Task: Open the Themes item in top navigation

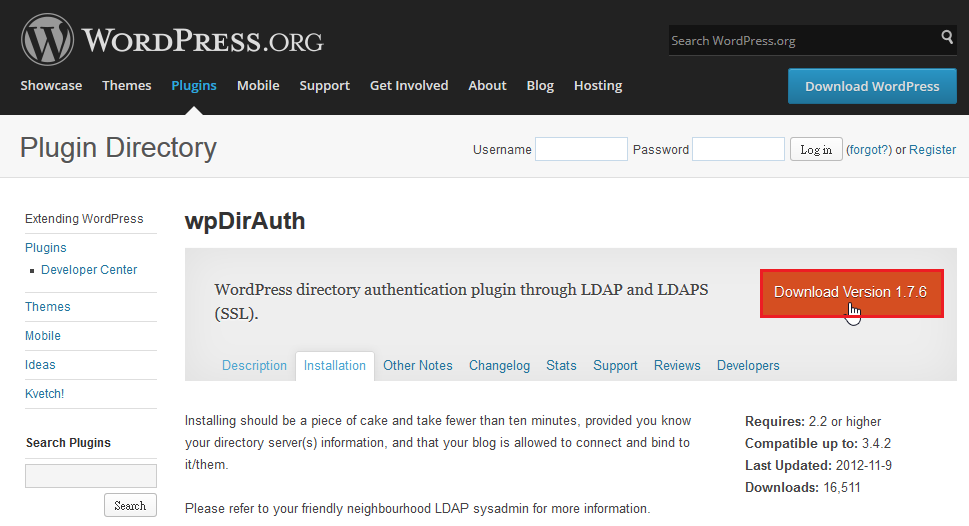Action: click(127, 85)
